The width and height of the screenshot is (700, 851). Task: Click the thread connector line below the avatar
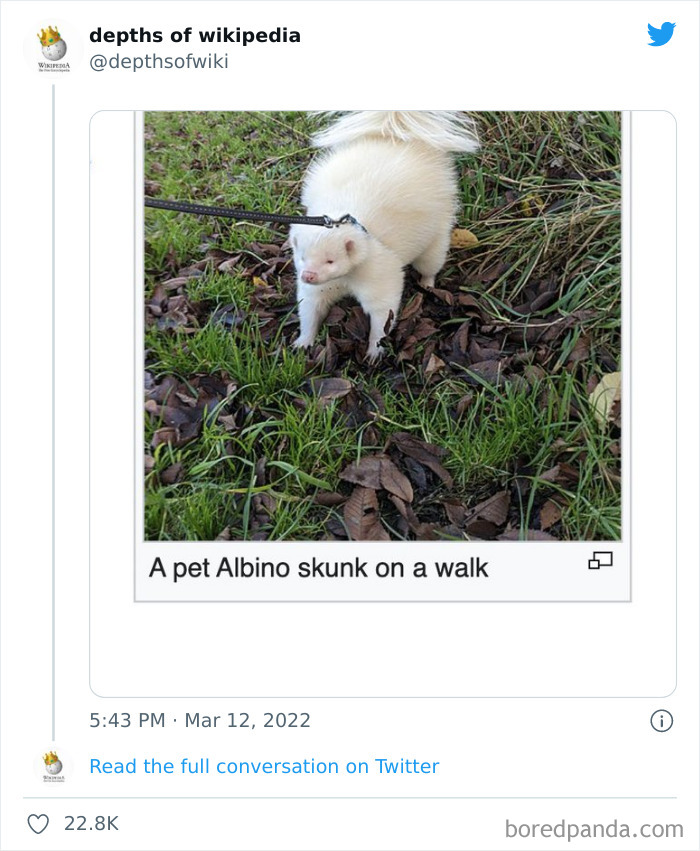pos(52,400)
